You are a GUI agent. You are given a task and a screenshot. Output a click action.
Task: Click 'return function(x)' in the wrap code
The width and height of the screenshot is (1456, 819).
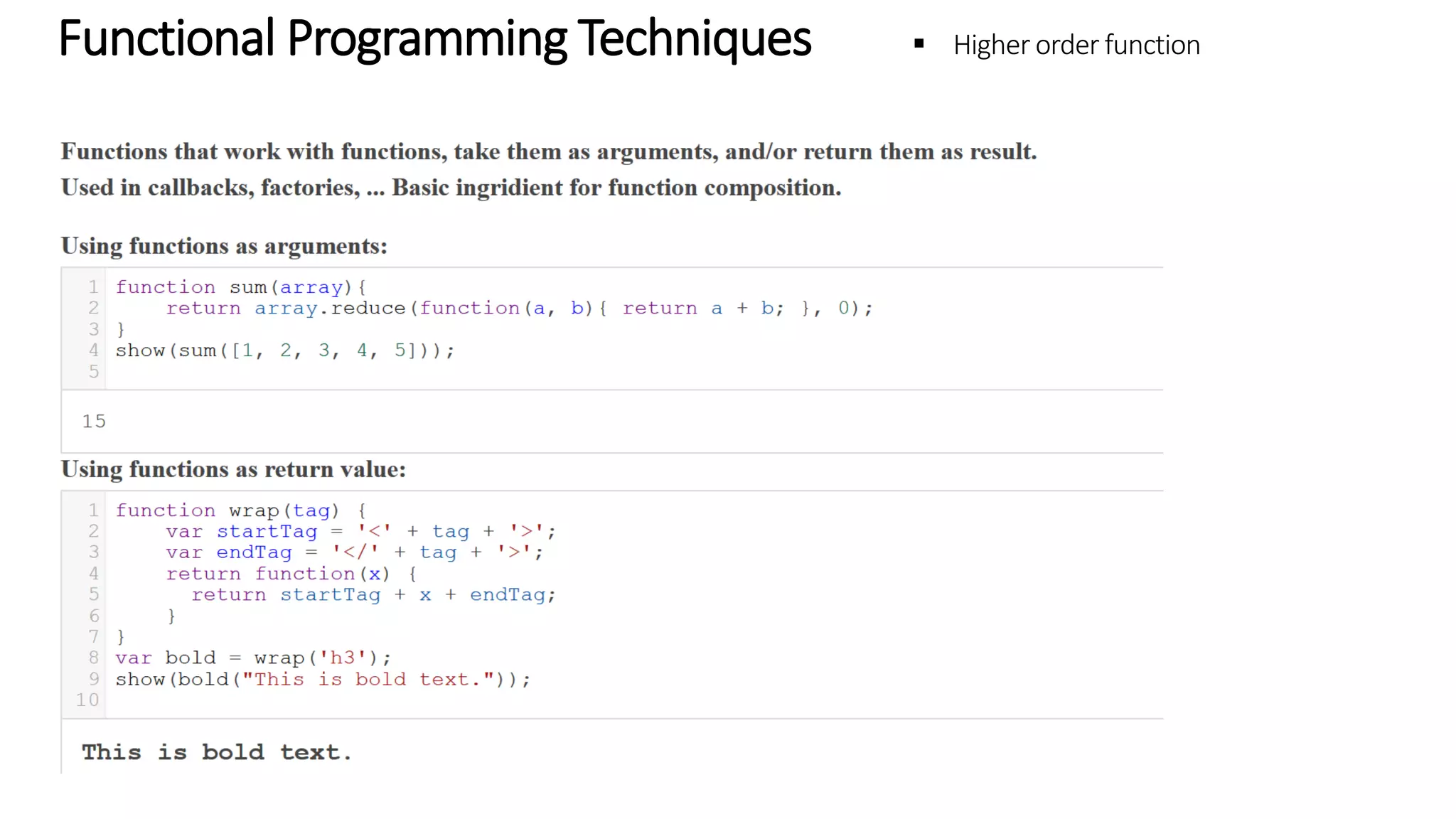tap(277, 574)
